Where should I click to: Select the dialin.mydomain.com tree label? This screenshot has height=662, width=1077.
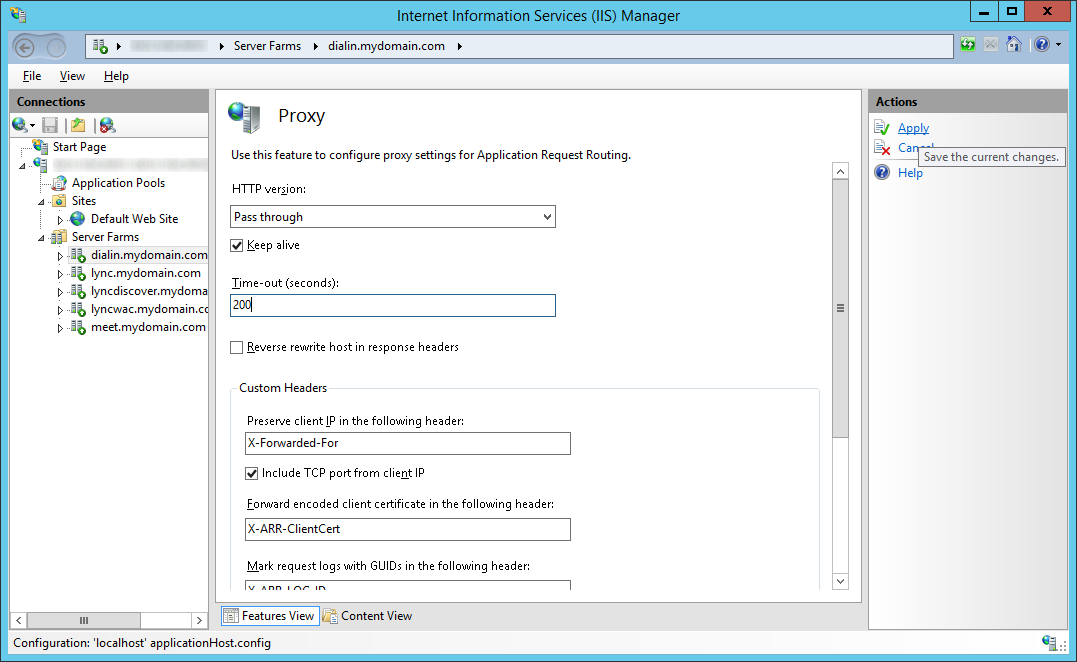(149, 255)
